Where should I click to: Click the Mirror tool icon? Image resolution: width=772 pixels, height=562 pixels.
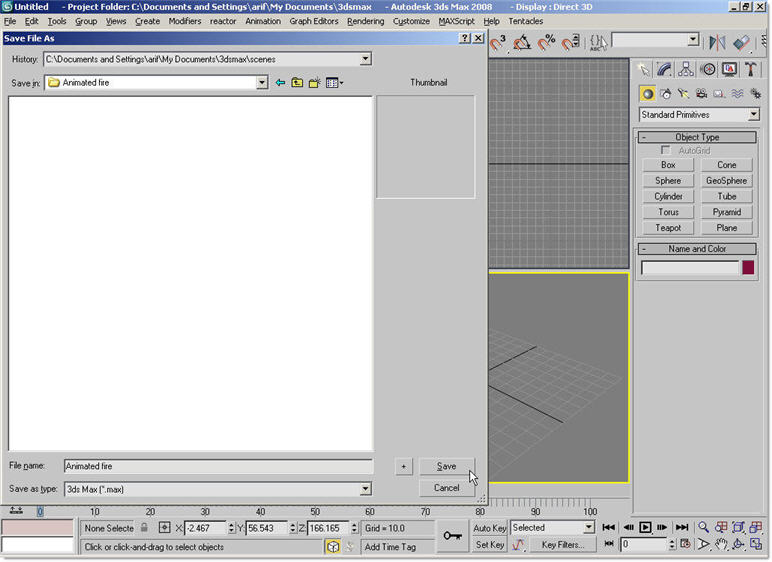coord(717,42)
